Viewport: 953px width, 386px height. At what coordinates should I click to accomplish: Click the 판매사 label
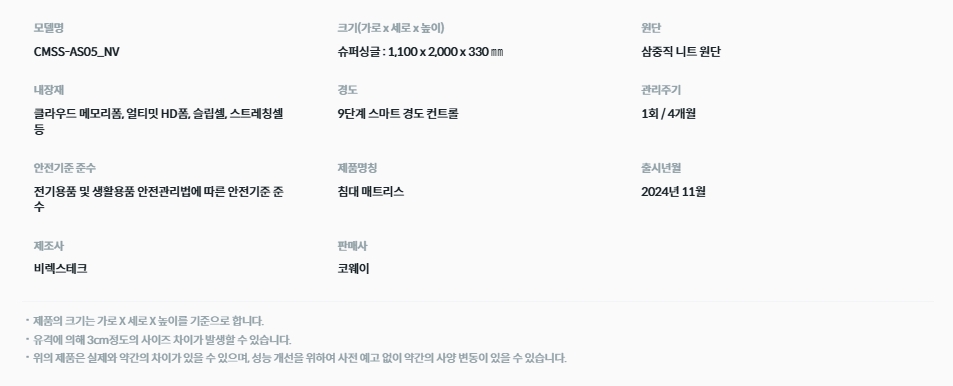(352, 246)
